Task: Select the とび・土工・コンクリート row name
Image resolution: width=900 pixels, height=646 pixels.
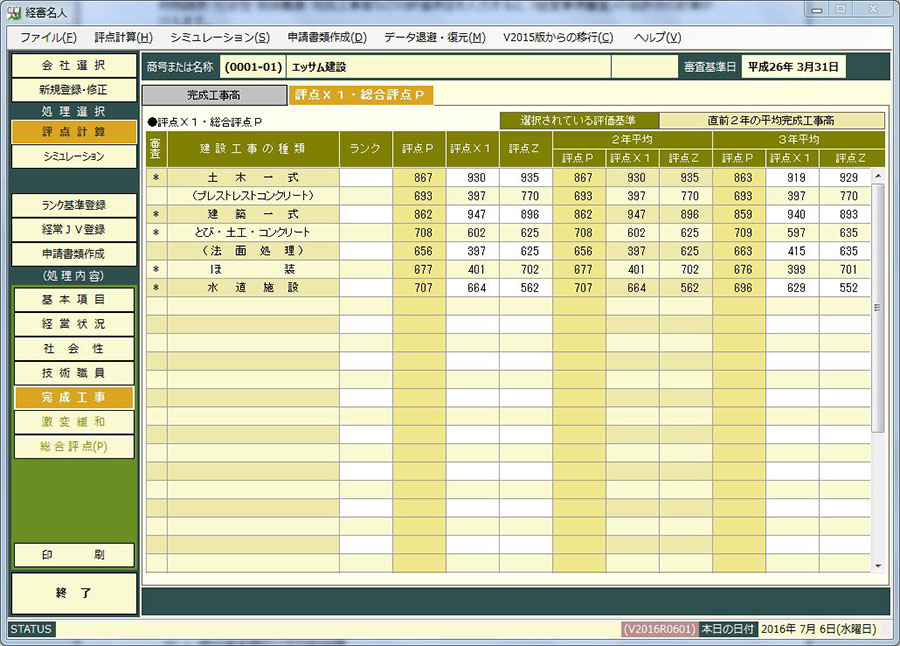Action: point(253,233)
